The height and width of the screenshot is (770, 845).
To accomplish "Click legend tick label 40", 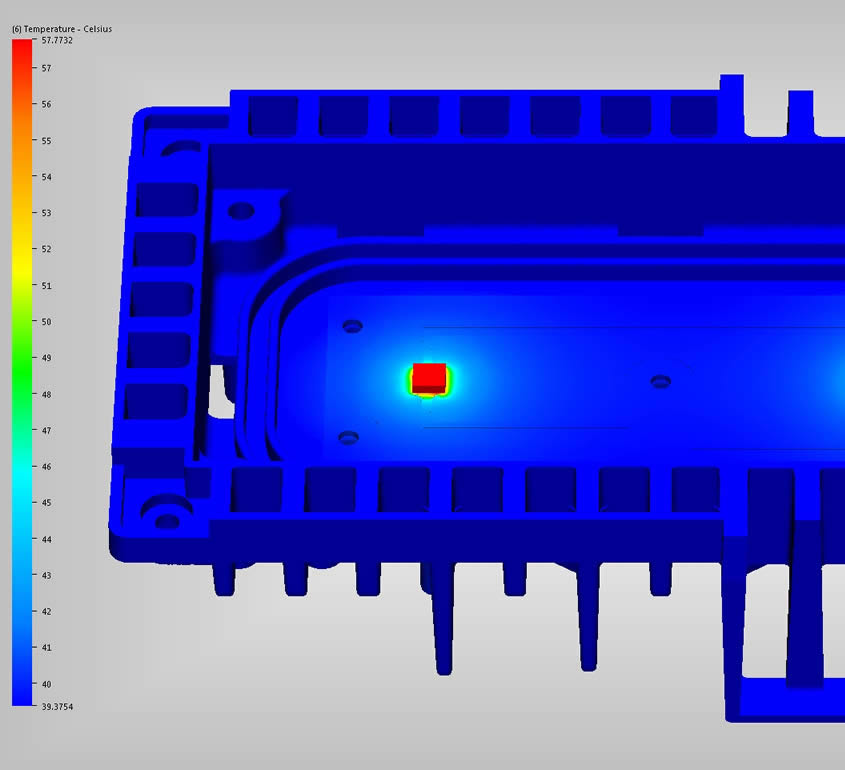I will 46,684.
